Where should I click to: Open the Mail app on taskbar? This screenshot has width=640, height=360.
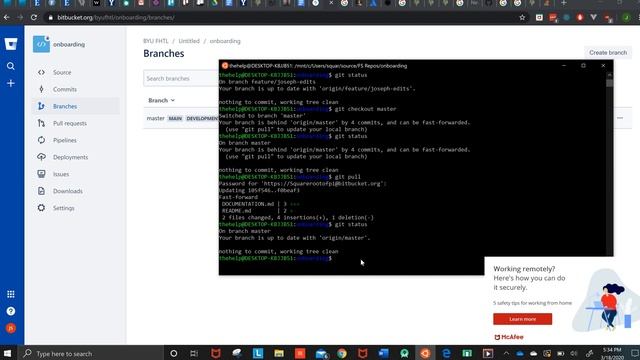pos(322,353)
